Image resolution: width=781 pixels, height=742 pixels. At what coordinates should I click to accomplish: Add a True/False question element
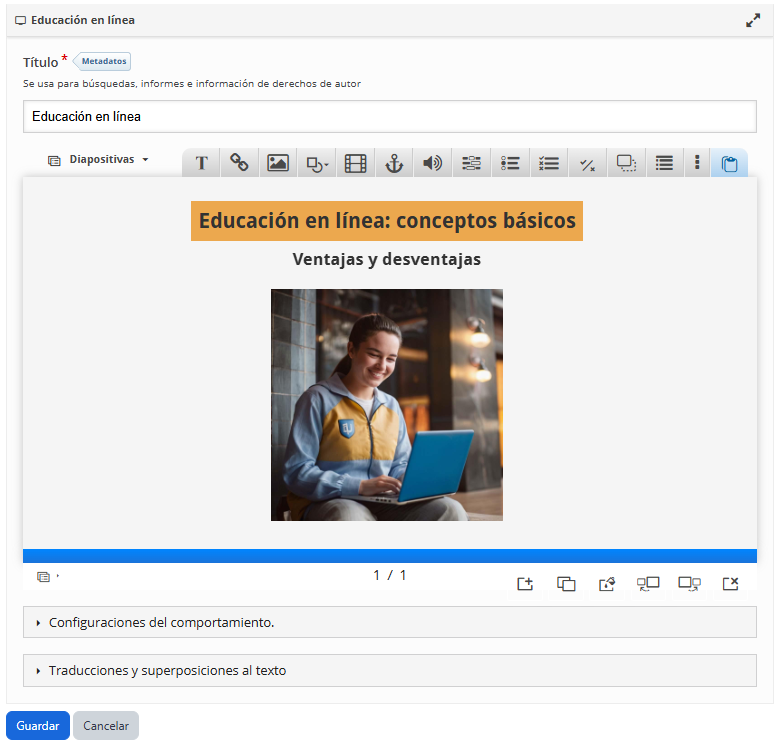point(587,164)
